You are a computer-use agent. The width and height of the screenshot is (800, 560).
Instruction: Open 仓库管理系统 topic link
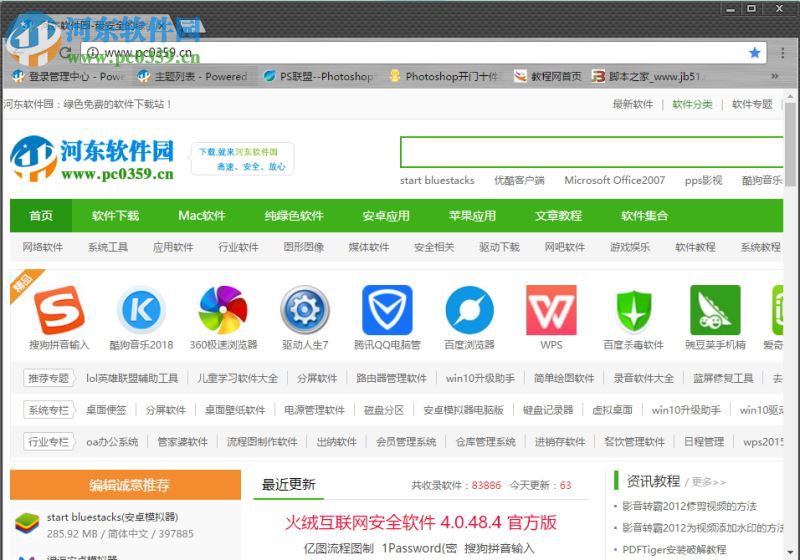[485, 442]
